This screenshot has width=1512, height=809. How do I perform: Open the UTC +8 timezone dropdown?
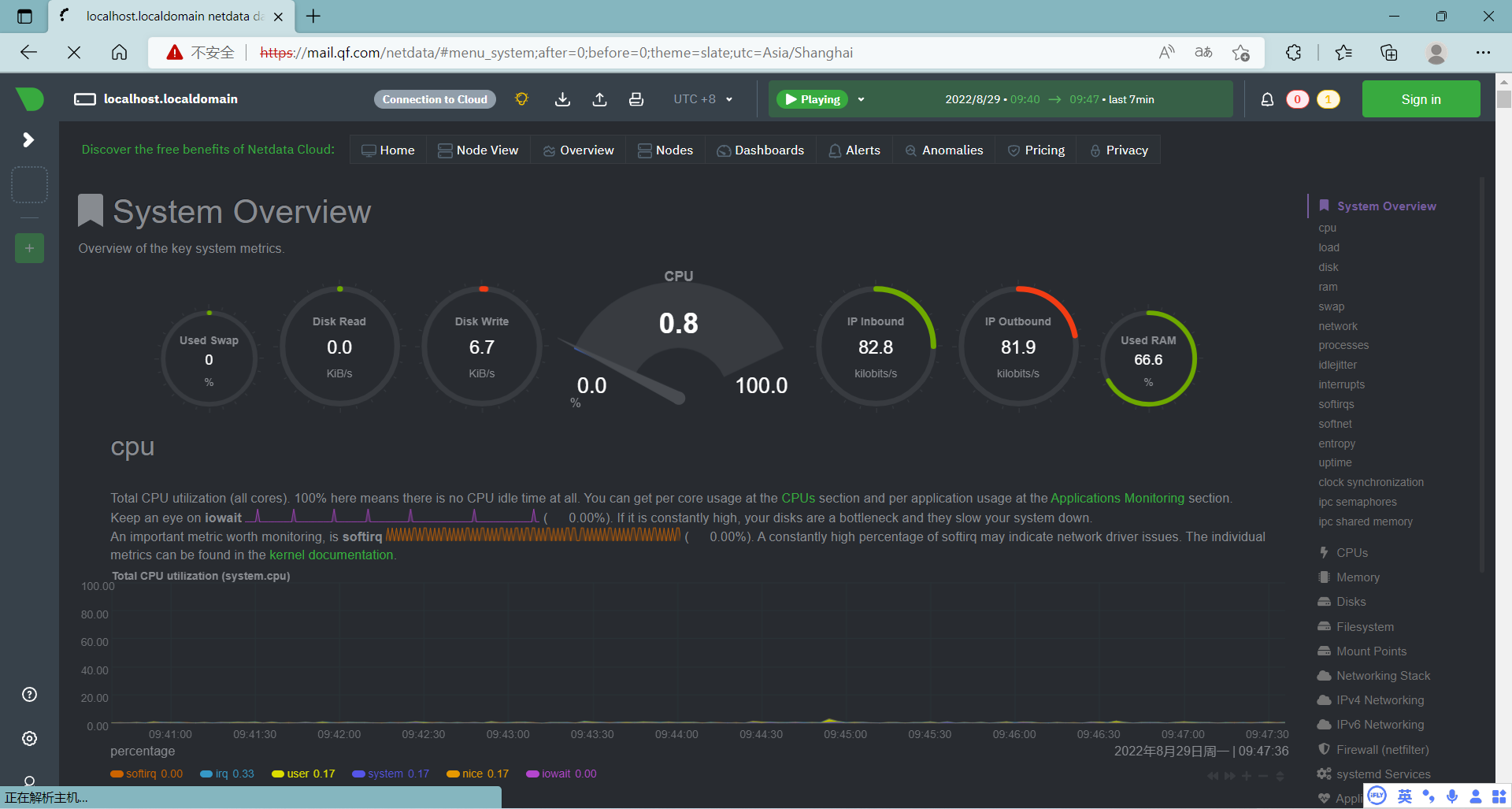(x=702, y=99)
